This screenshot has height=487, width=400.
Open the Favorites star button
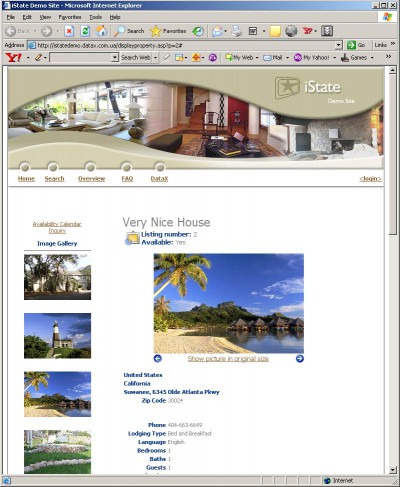168,31
